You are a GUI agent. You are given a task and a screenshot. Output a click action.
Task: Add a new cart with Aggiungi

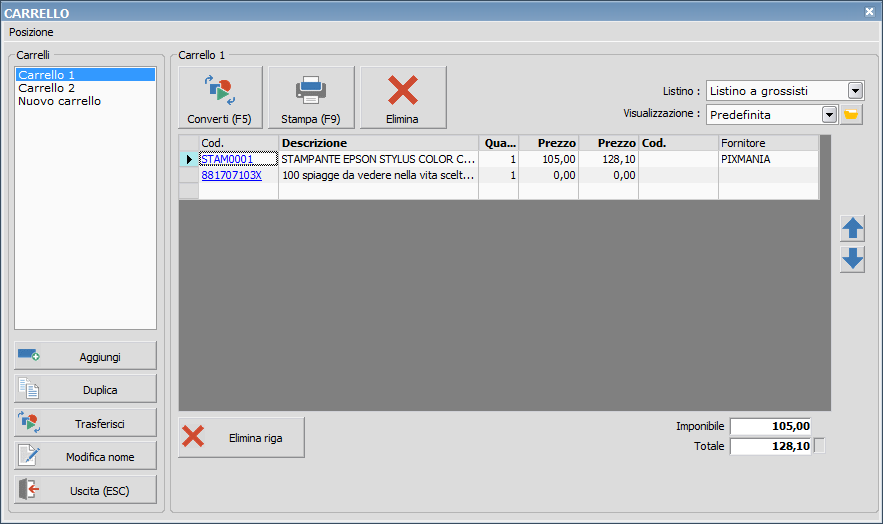click(x=85, y=356)
